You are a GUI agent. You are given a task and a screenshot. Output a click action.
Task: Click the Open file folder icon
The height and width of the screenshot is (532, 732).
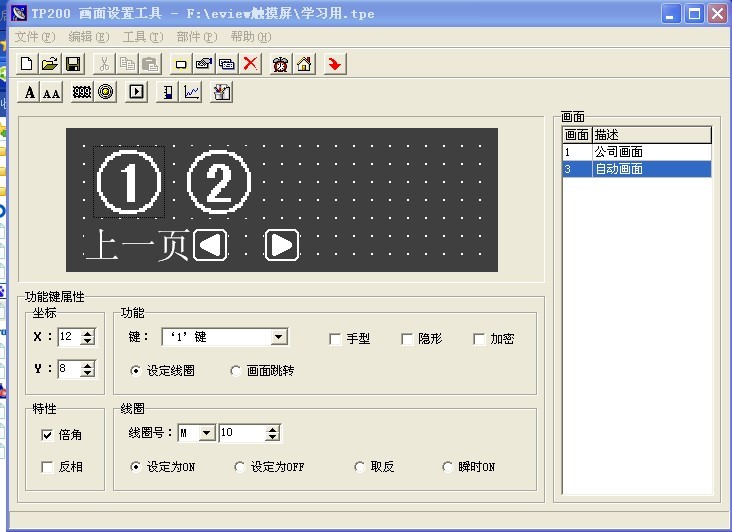click(50, 64)
